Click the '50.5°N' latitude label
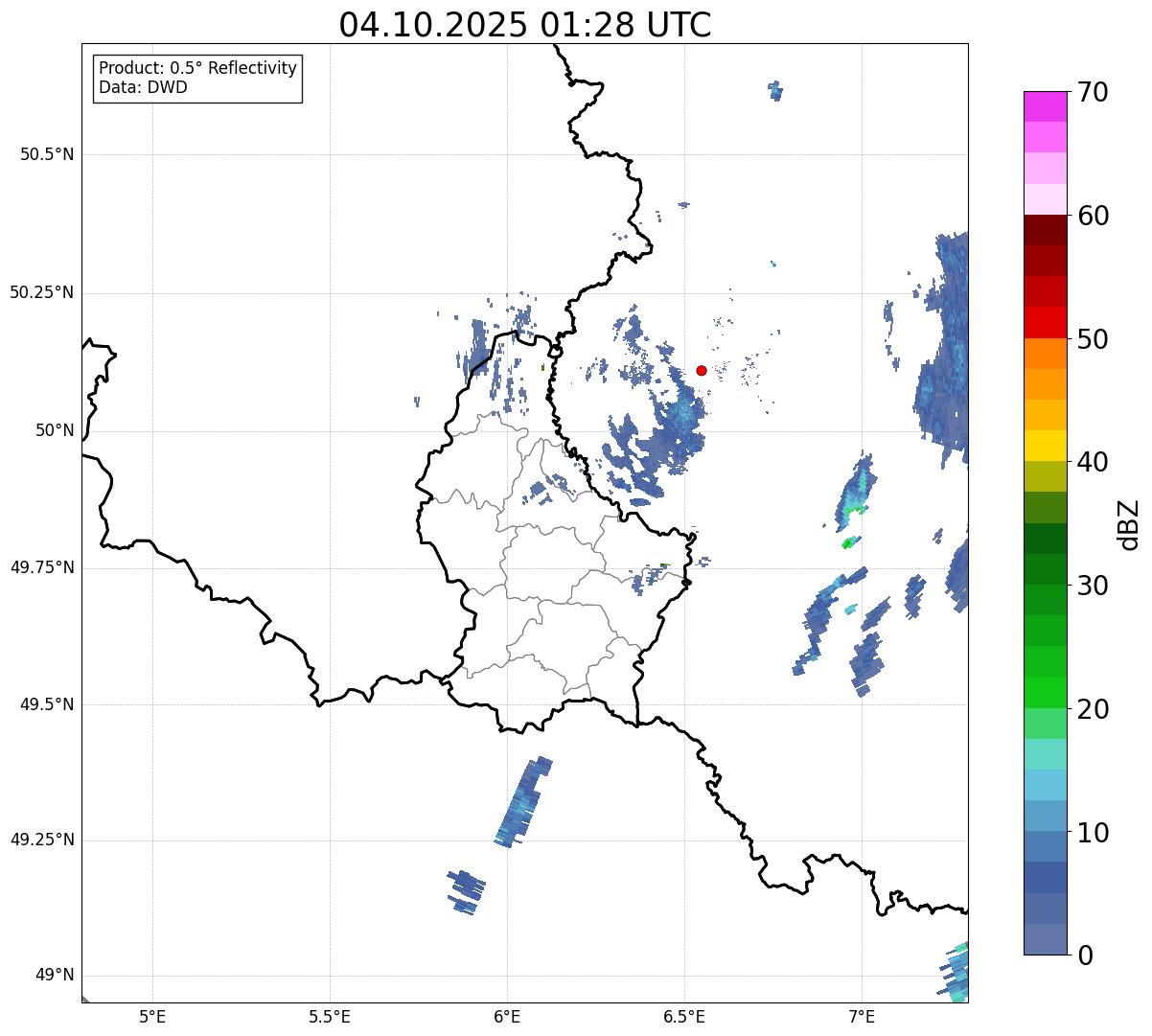1152x1036 pixels. coord(47,154)
